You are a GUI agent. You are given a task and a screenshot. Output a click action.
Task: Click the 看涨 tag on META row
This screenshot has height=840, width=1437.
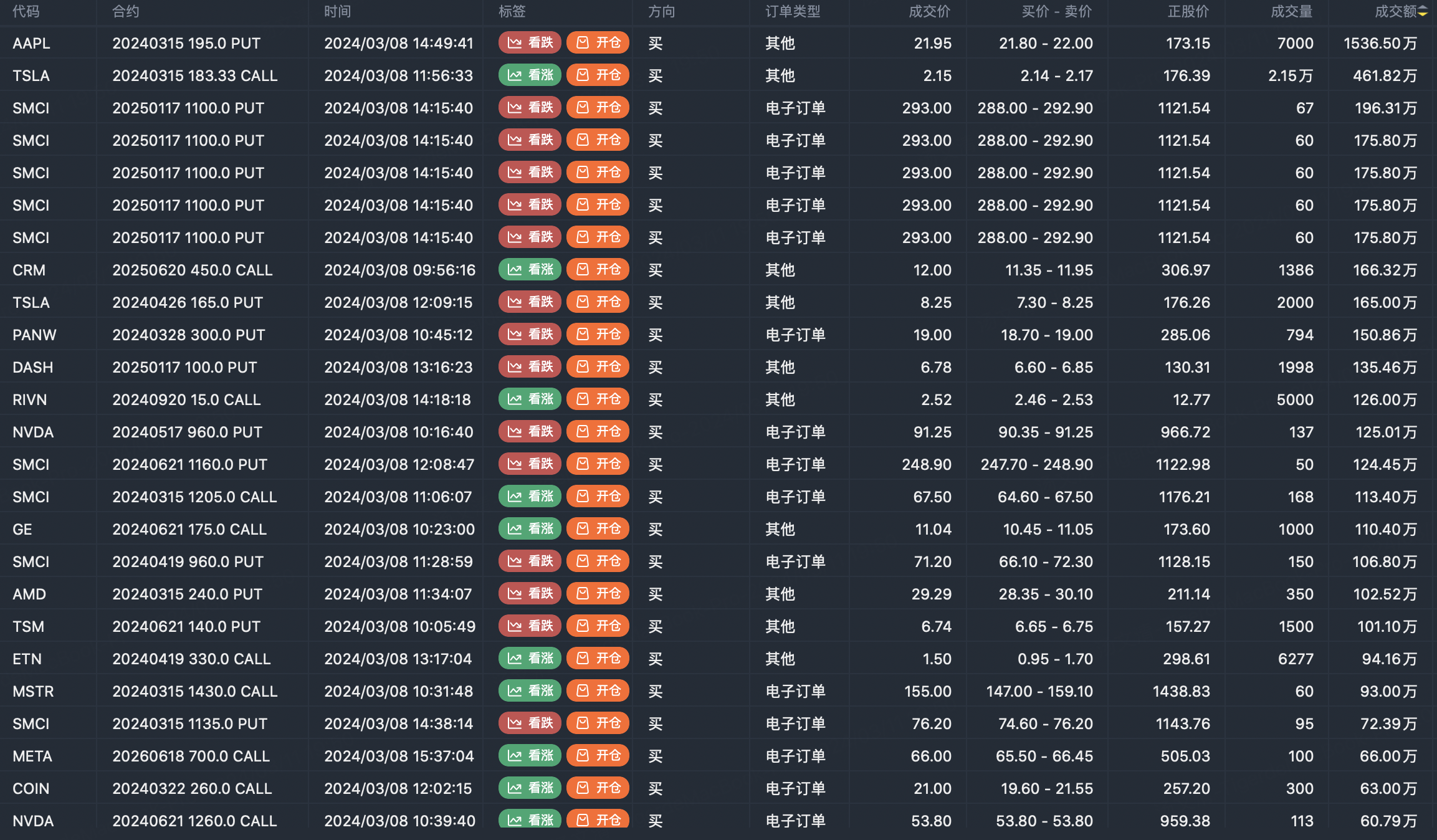point(530,756)
